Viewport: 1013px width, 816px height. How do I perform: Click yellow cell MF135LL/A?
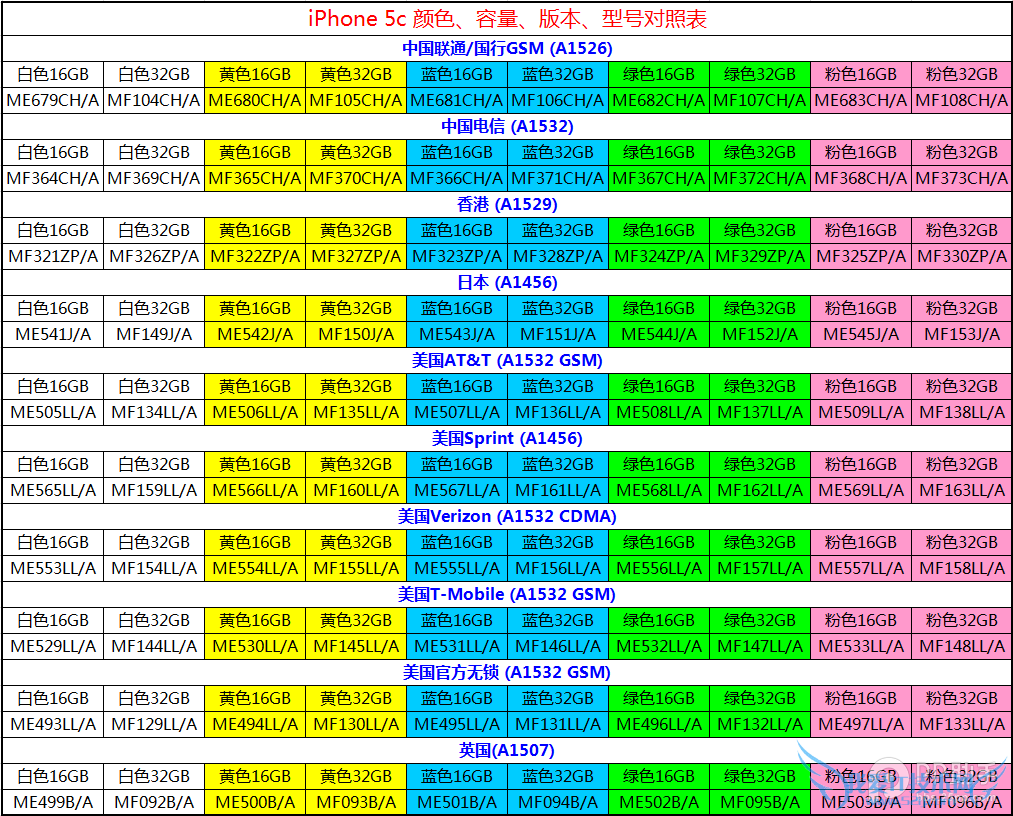(356, 412)
